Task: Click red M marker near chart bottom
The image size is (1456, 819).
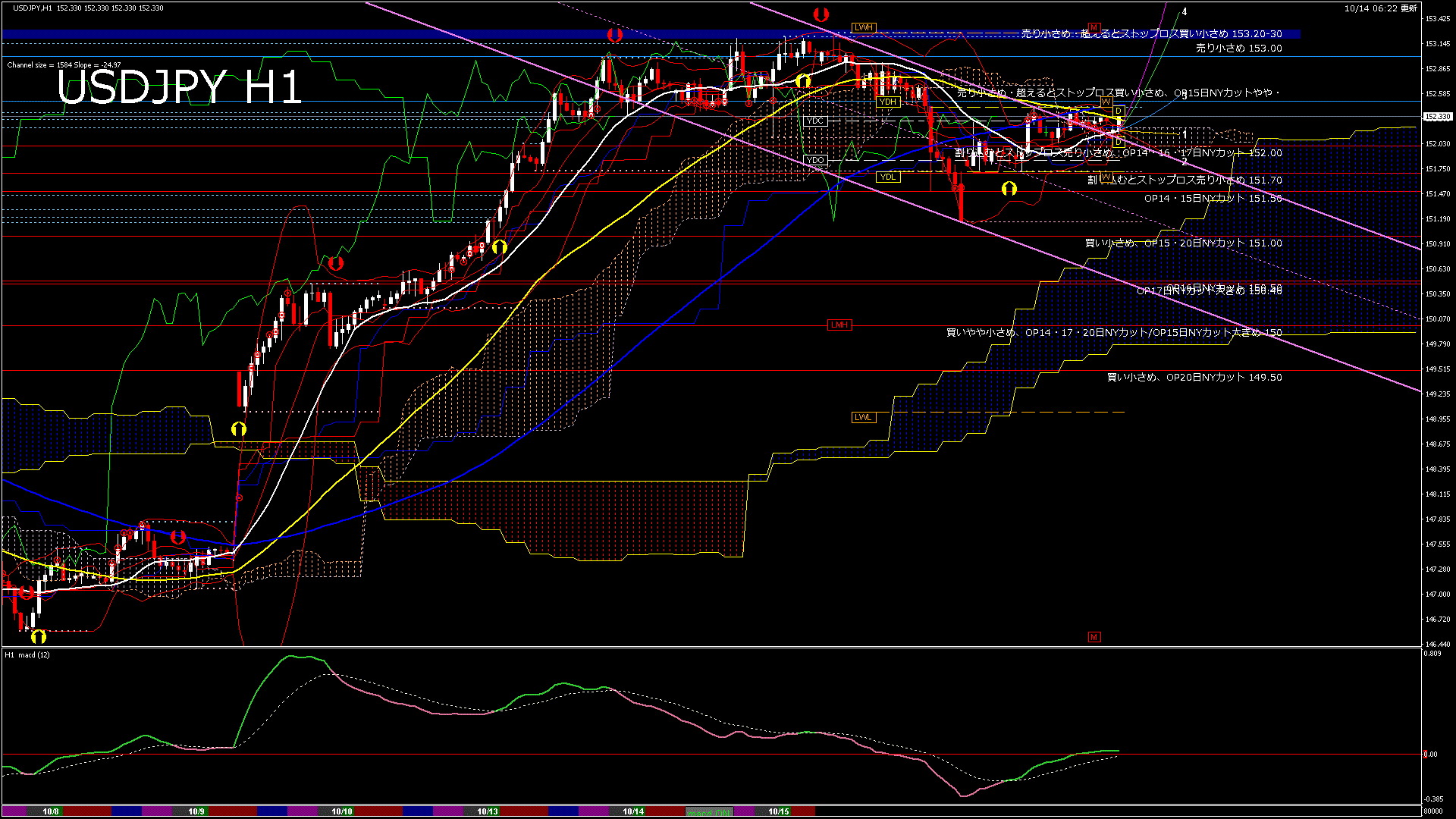Action: coord(1094,637)
